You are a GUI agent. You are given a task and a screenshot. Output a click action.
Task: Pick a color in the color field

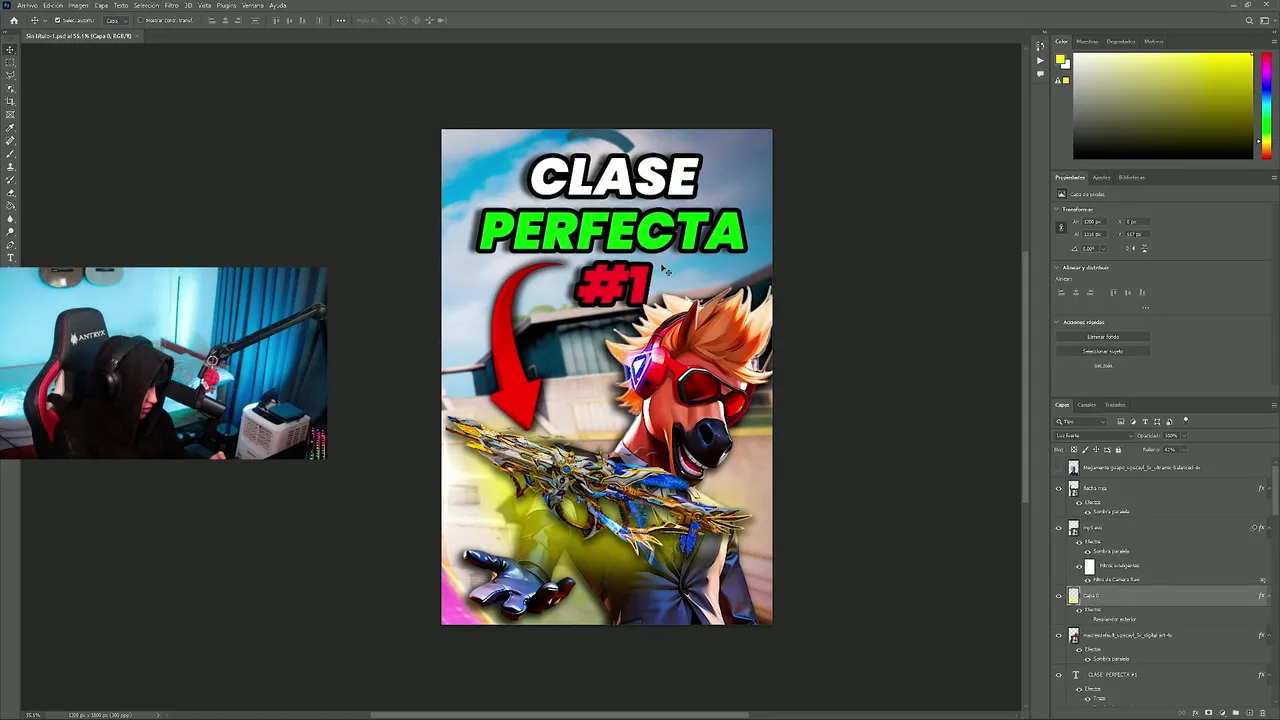click(1162, 105)
